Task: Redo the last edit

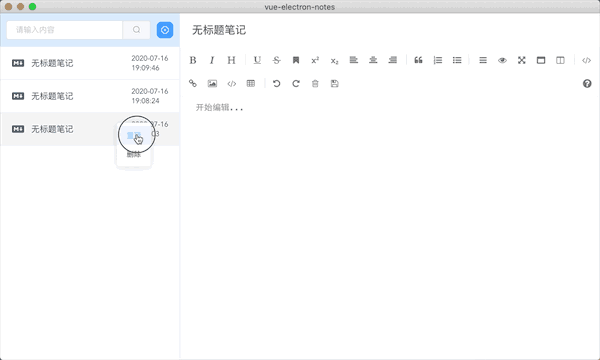Action: pyautogui.click(x=296, y=83)
